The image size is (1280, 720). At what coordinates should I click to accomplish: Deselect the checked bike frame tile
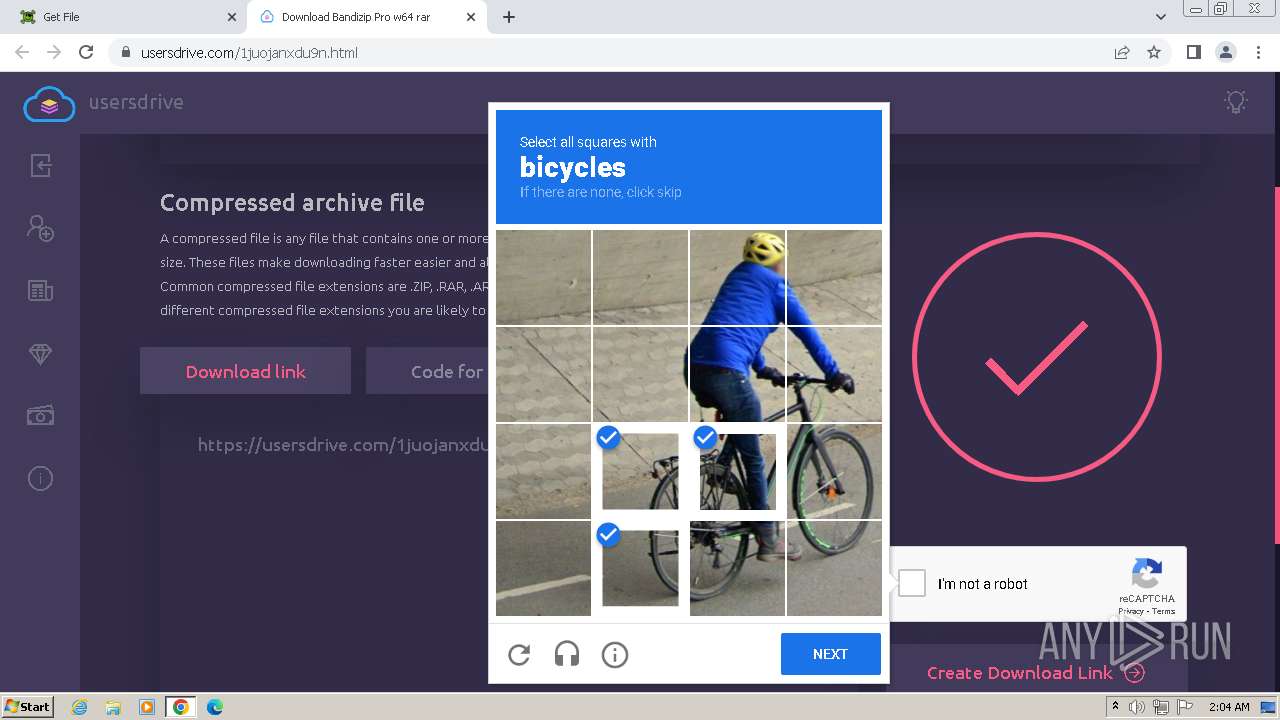pyautogui.click(x=737, y=471)
